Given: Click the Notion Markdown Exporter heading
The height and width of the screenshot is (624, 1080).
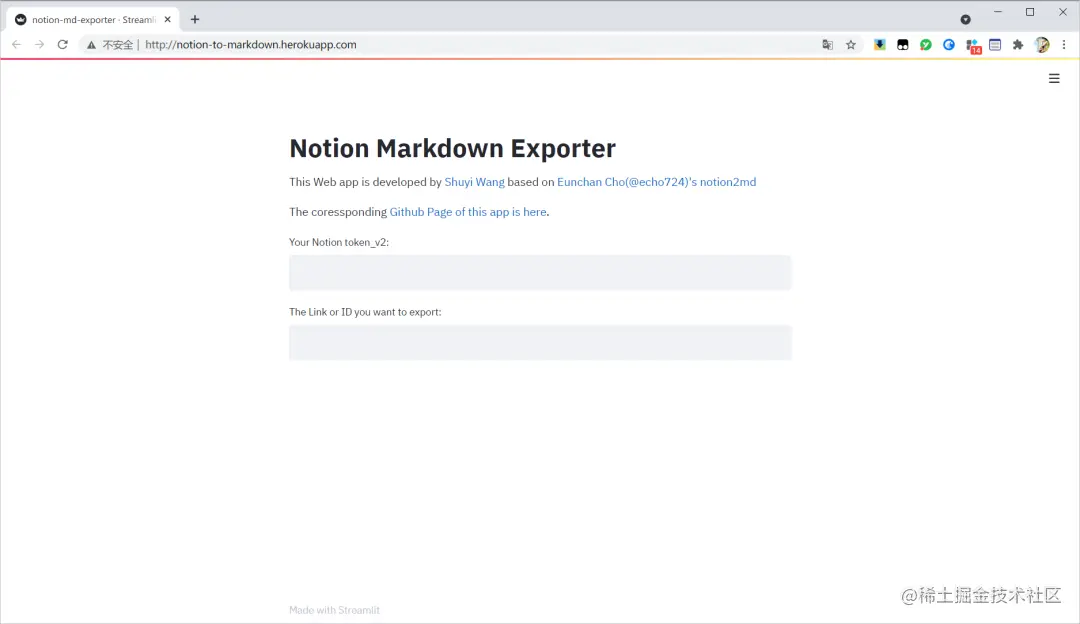Looking at the screenshot, I should click(x=453, y=148).
